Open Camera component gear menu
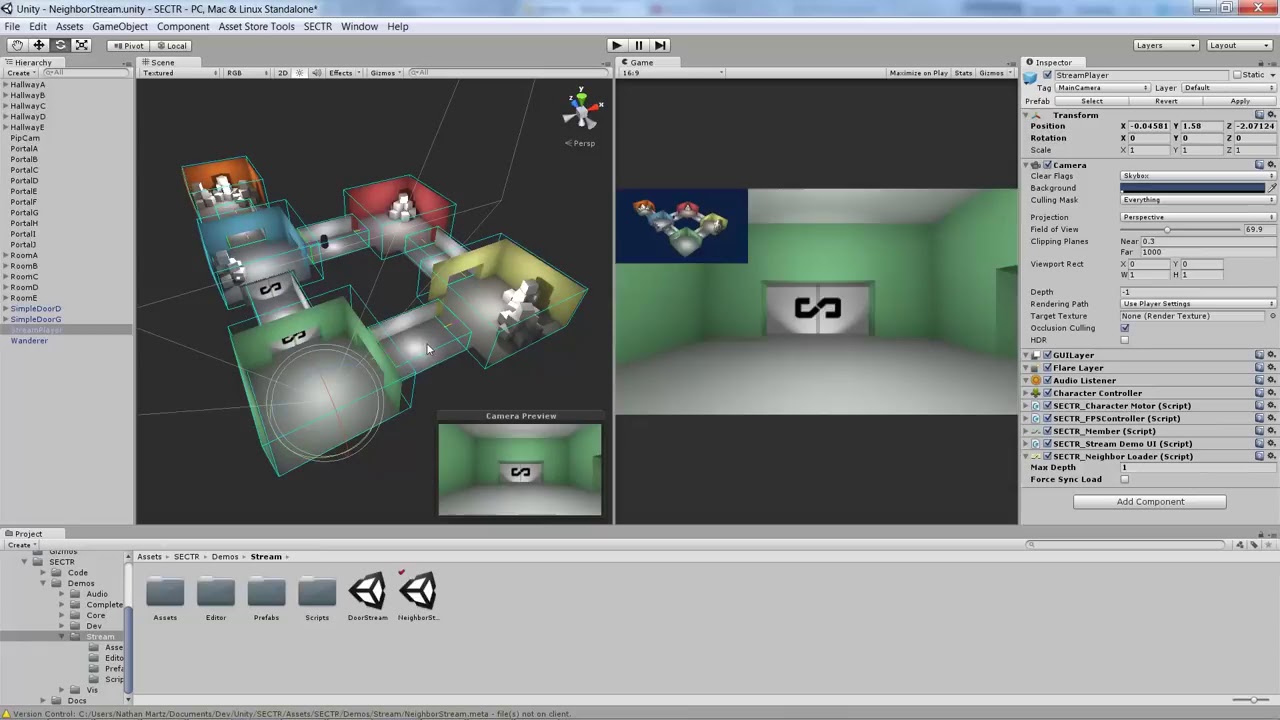The image size is (1280, 720). pos(1272,165)
